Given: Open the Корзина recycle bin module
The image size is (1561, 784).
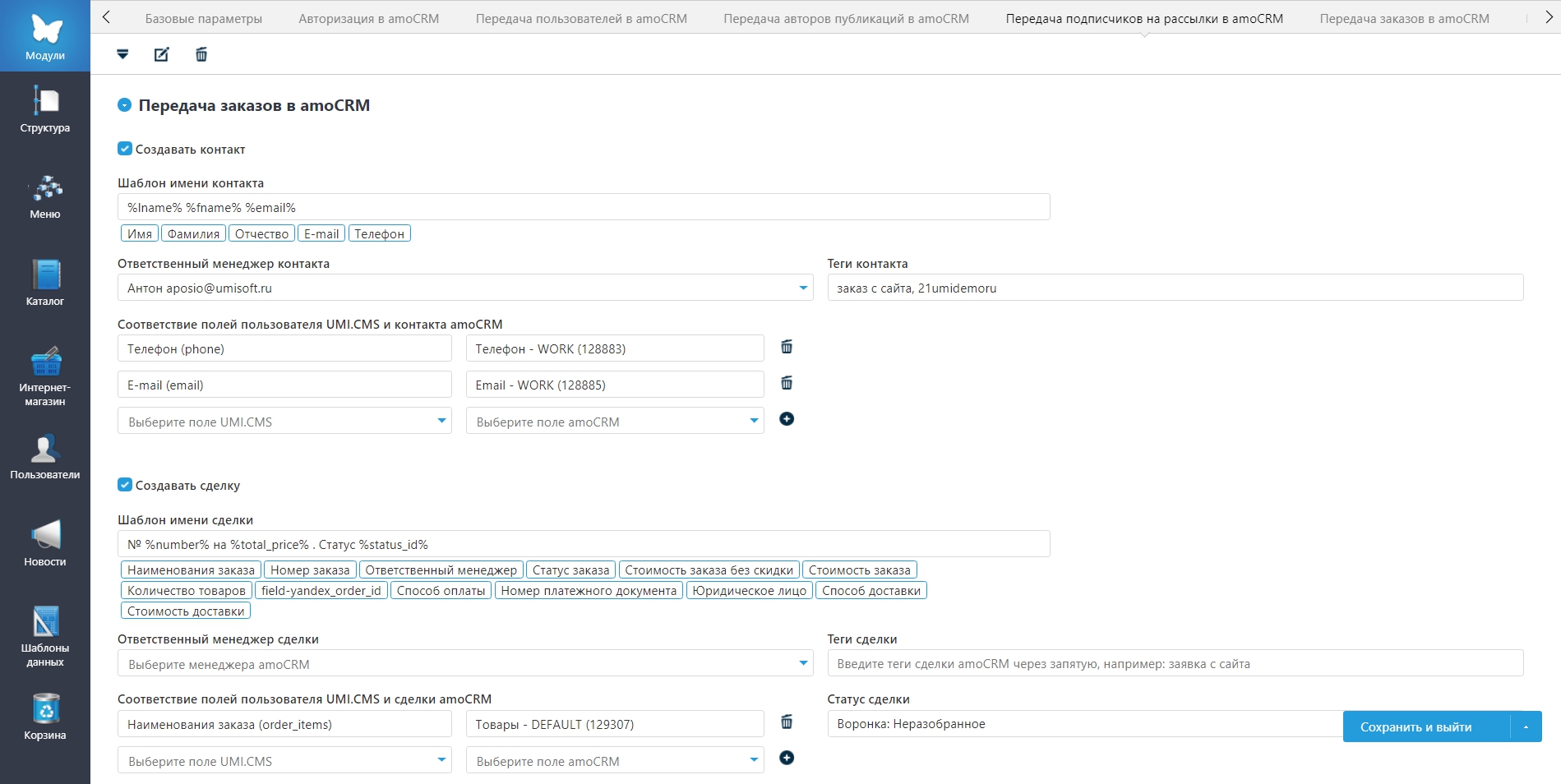Looking at the screenshot, I should pyautogui.click(x=45, y=717).
